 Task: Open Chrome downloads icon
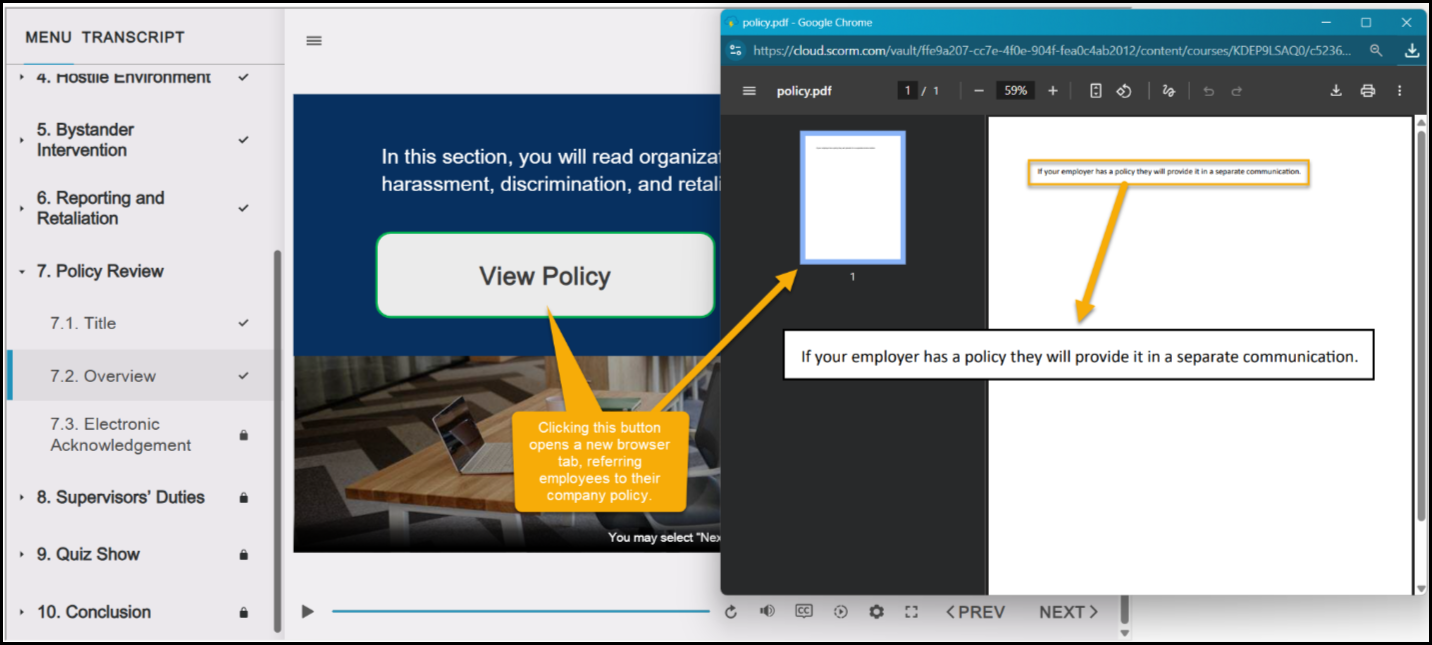[1412, 50]
